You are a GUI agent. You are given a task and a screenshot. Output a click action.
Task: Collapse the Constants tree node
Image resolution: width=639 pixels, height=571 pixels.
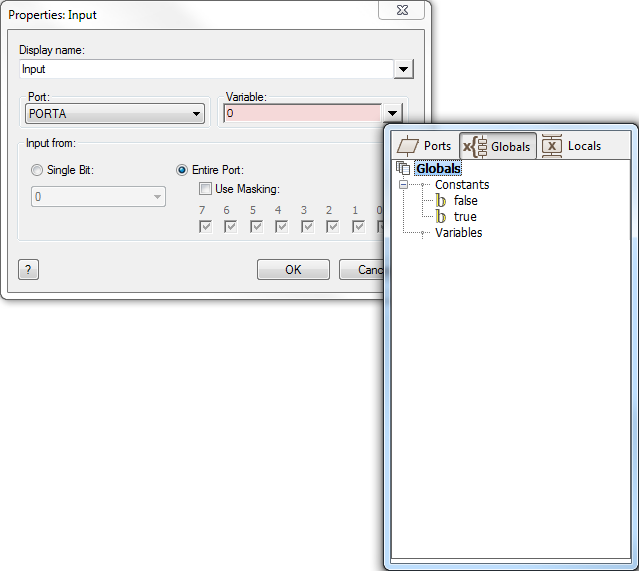pos(403,185)
